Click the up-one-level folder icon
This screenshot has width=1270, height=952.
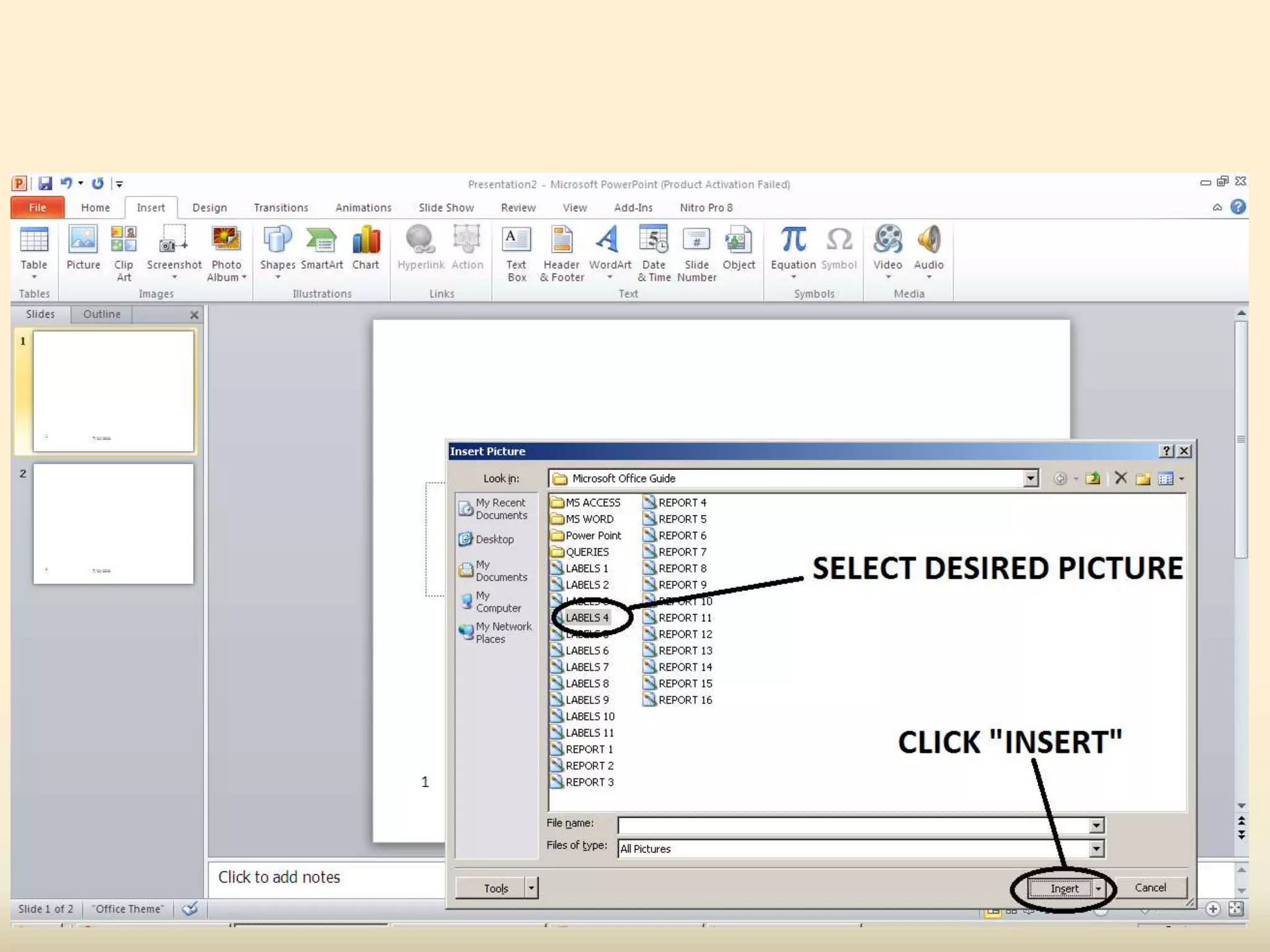coord(1093,478)
